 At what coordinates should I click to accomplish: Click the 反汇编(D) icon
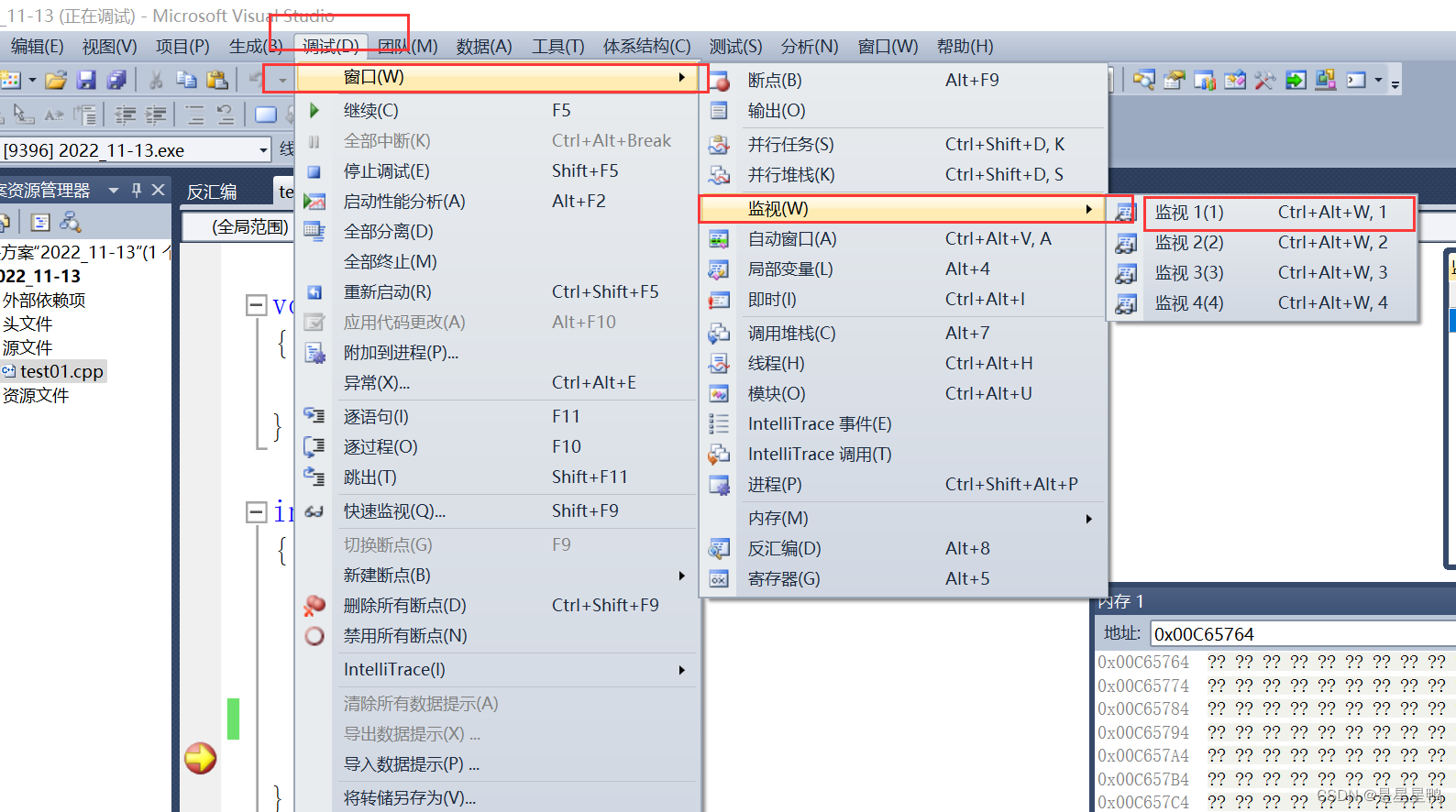719,549
